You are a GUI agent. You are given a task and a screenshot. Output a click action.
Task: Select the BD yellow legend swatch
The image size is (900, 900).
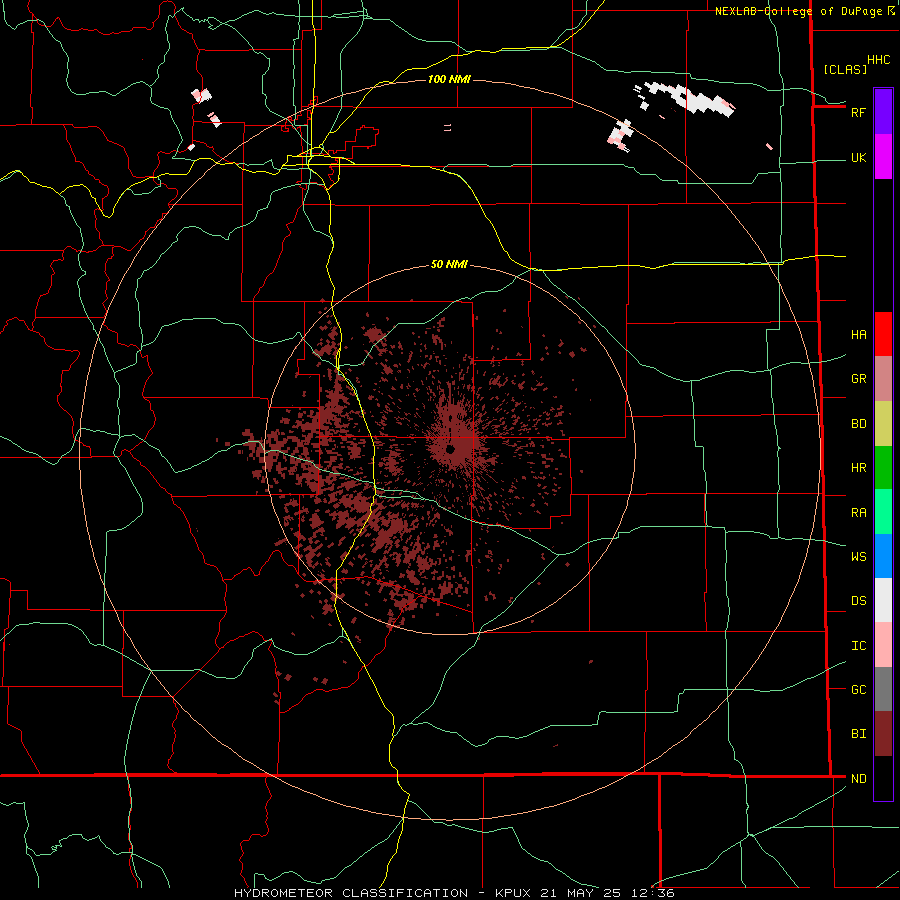(883, 424)
